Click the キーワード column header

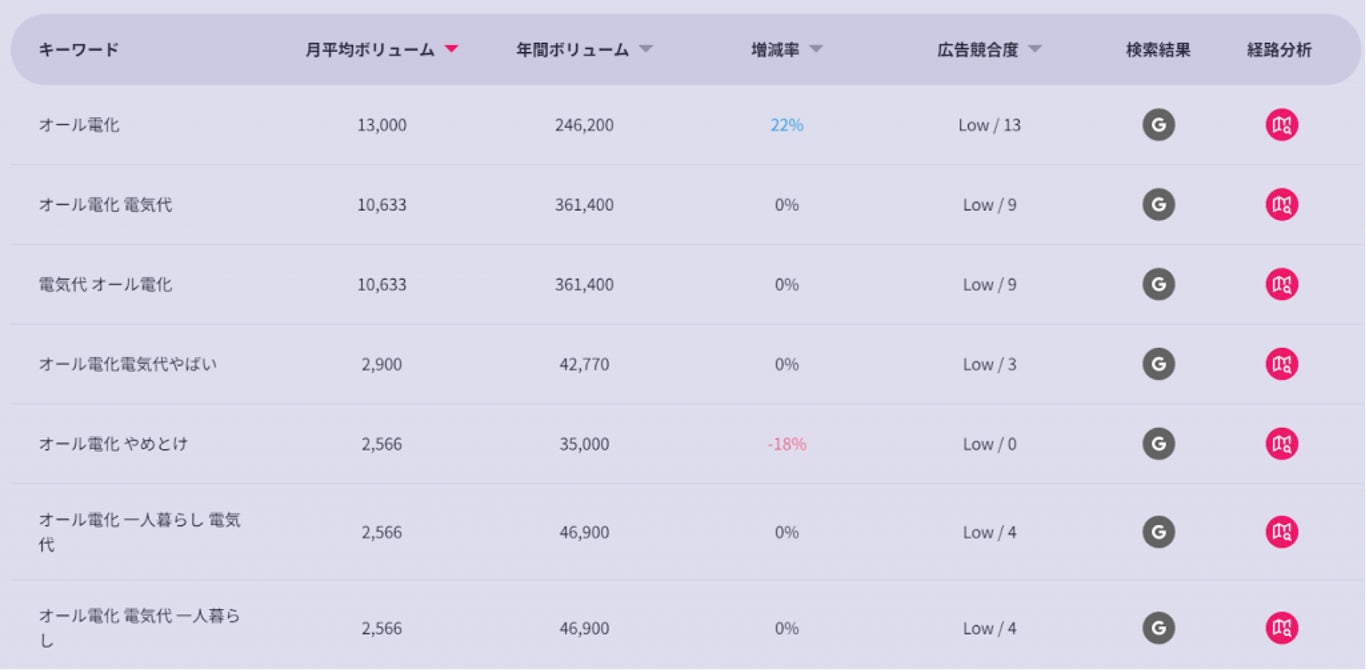[78, 50]
